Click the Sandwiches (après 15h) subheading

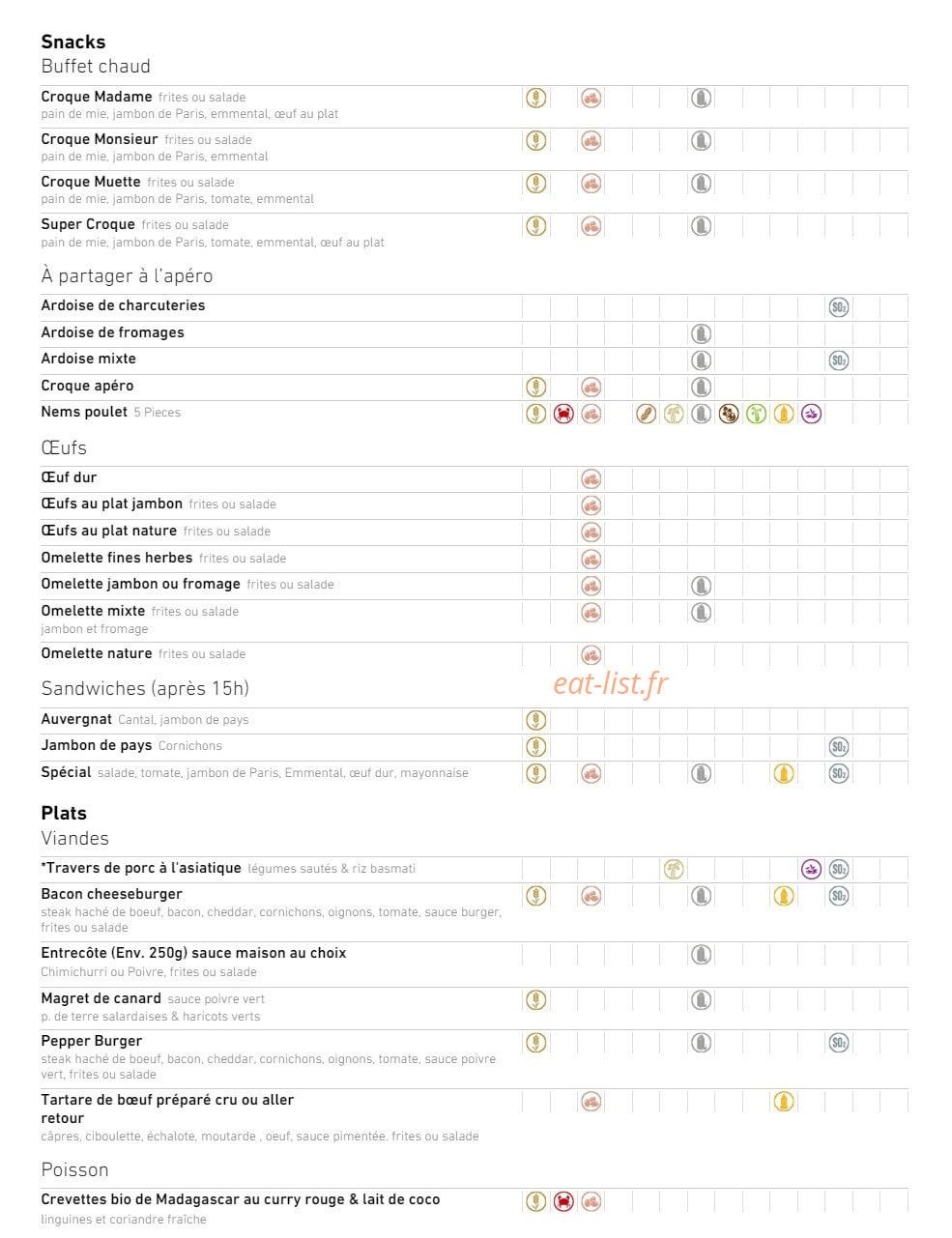click(x=145, y=688)
